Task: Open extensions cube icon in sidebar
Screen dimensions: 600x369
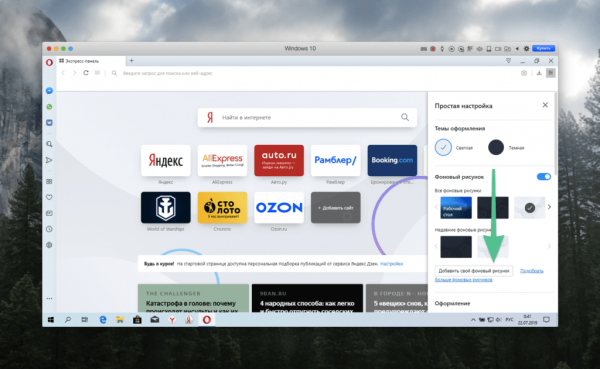Action: [x=49, y=245]
